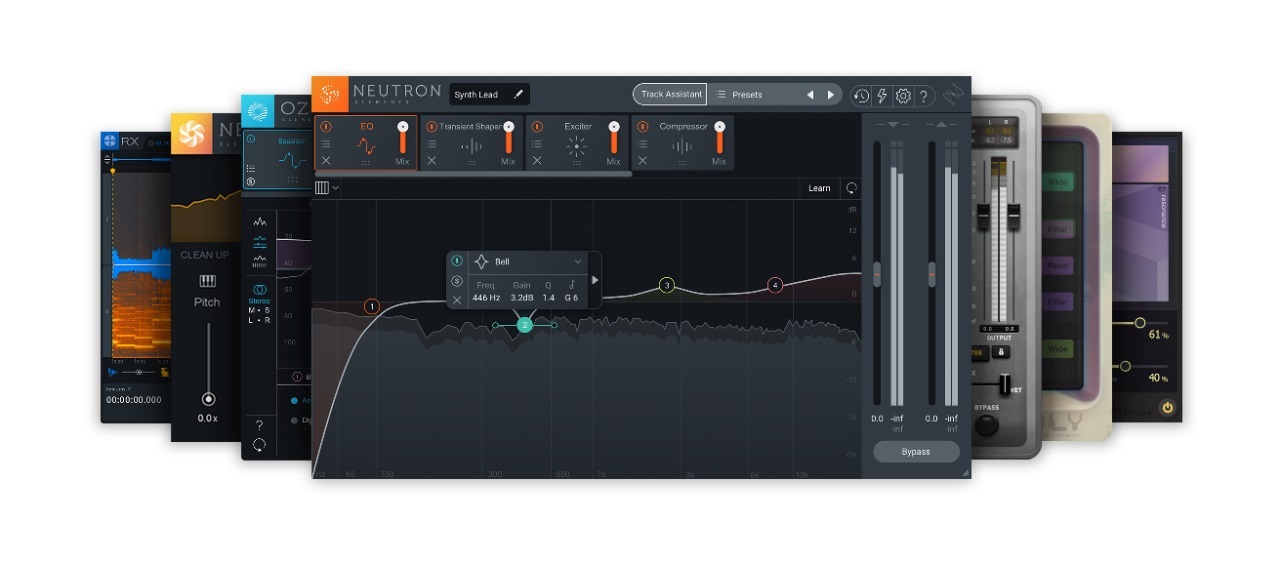The height and width of the screenshot is (561, 1280).
Task: Select the Exciter module
Action: coord(577,143)
